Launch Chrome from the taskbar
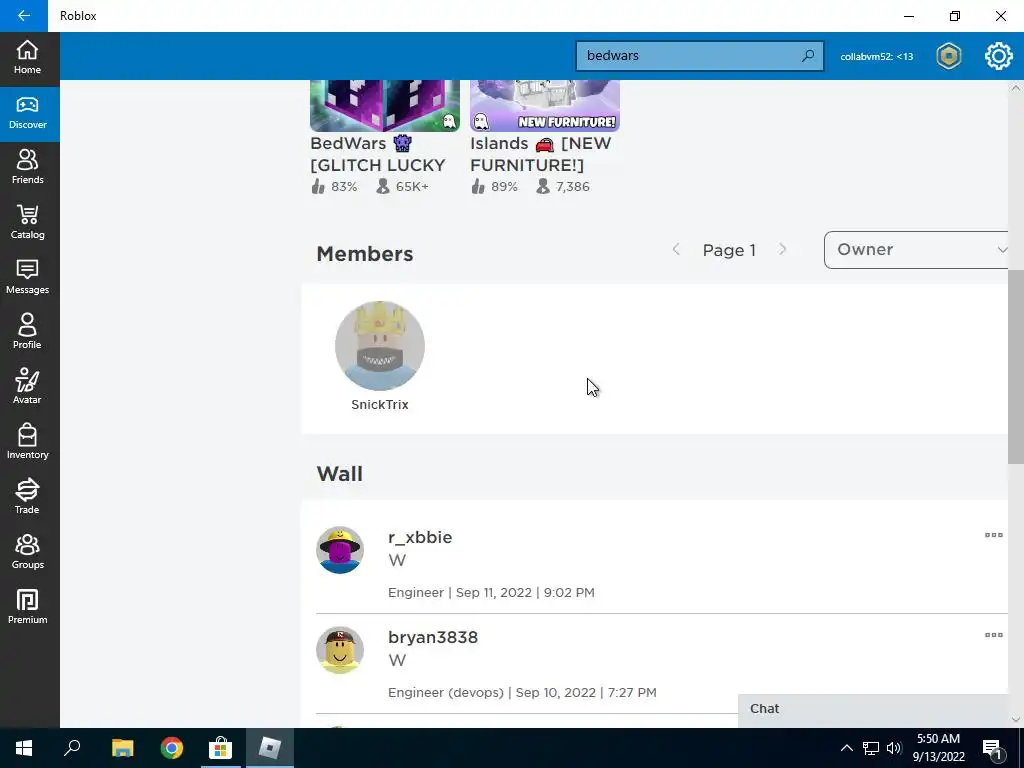Screen dimensions: 1024x768 point(172,748)
